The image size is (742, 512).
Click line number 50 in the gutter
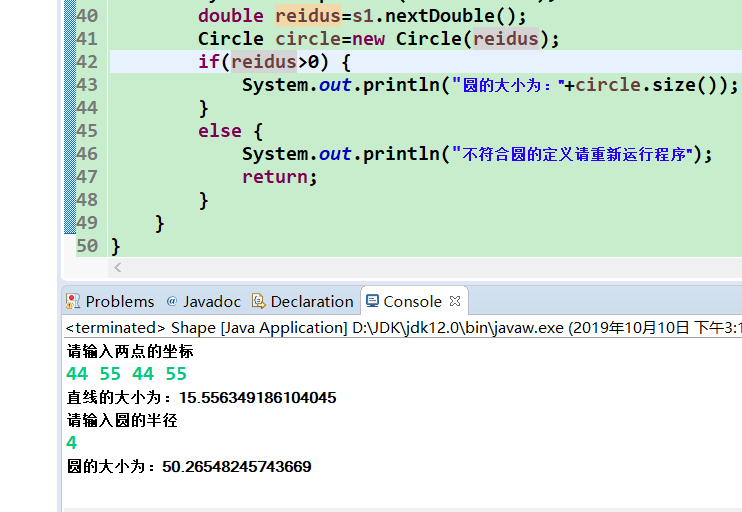pos(87,246)
